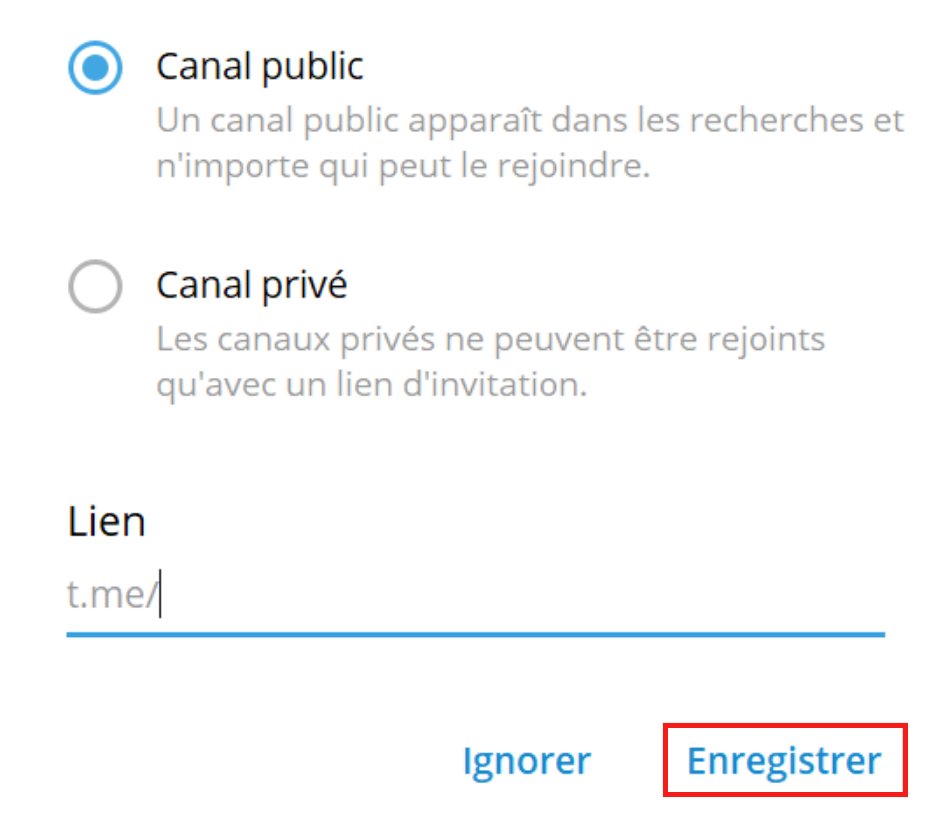Click the Canal privé title text
This screenshot has height=816, width=929.
tap(245, 284)
